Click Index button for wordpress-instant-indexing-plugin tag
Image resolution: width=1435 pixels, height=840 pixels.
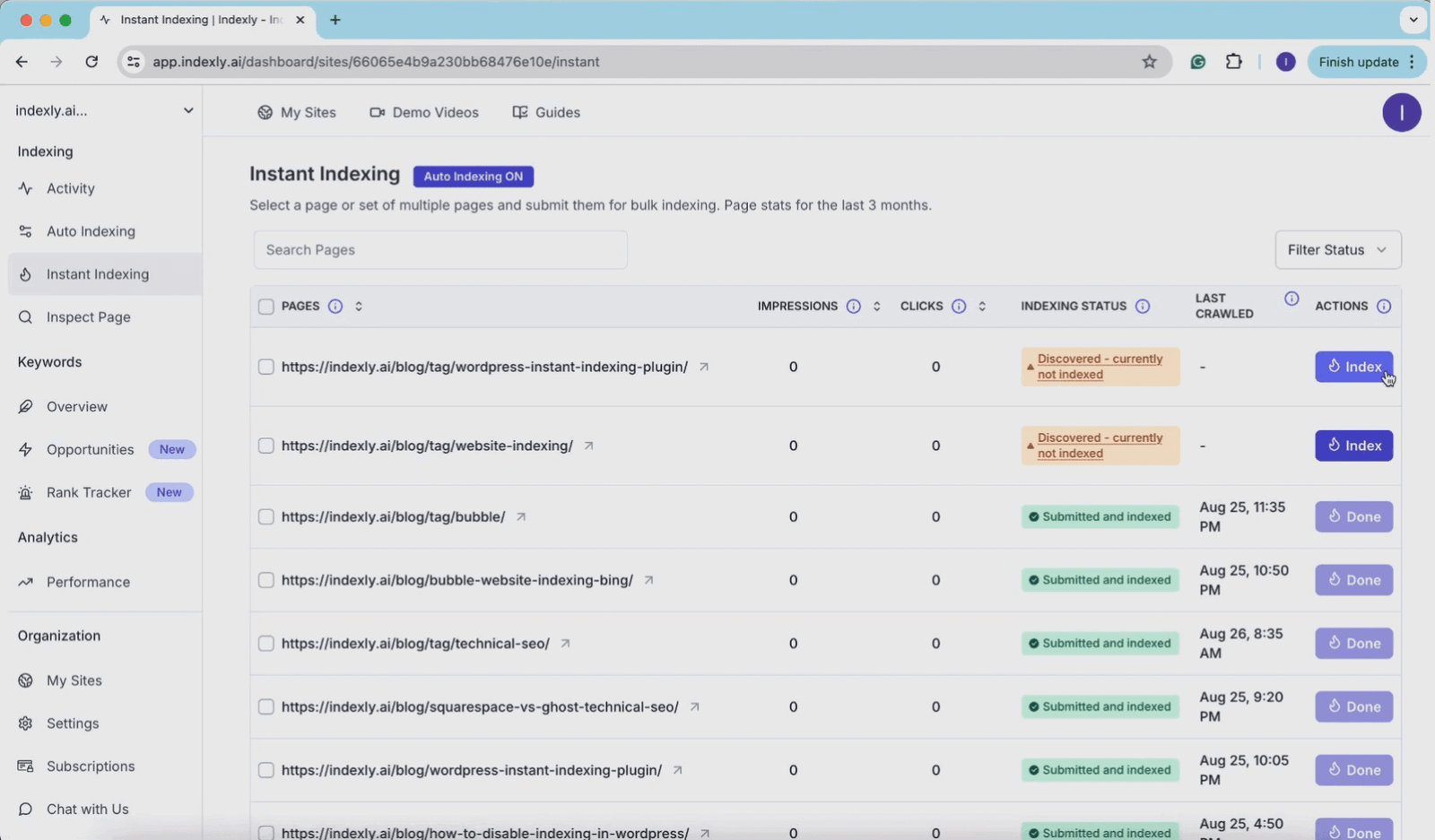tap(1353, 367)
